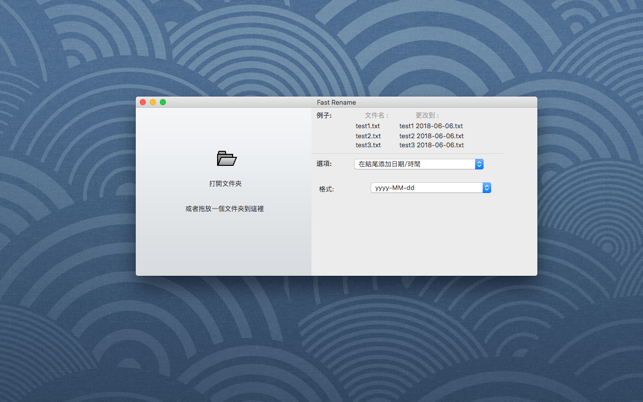Open the 選項 dropdown for appending date/time
Screen dimensions: 643x402
click(419, 164)
